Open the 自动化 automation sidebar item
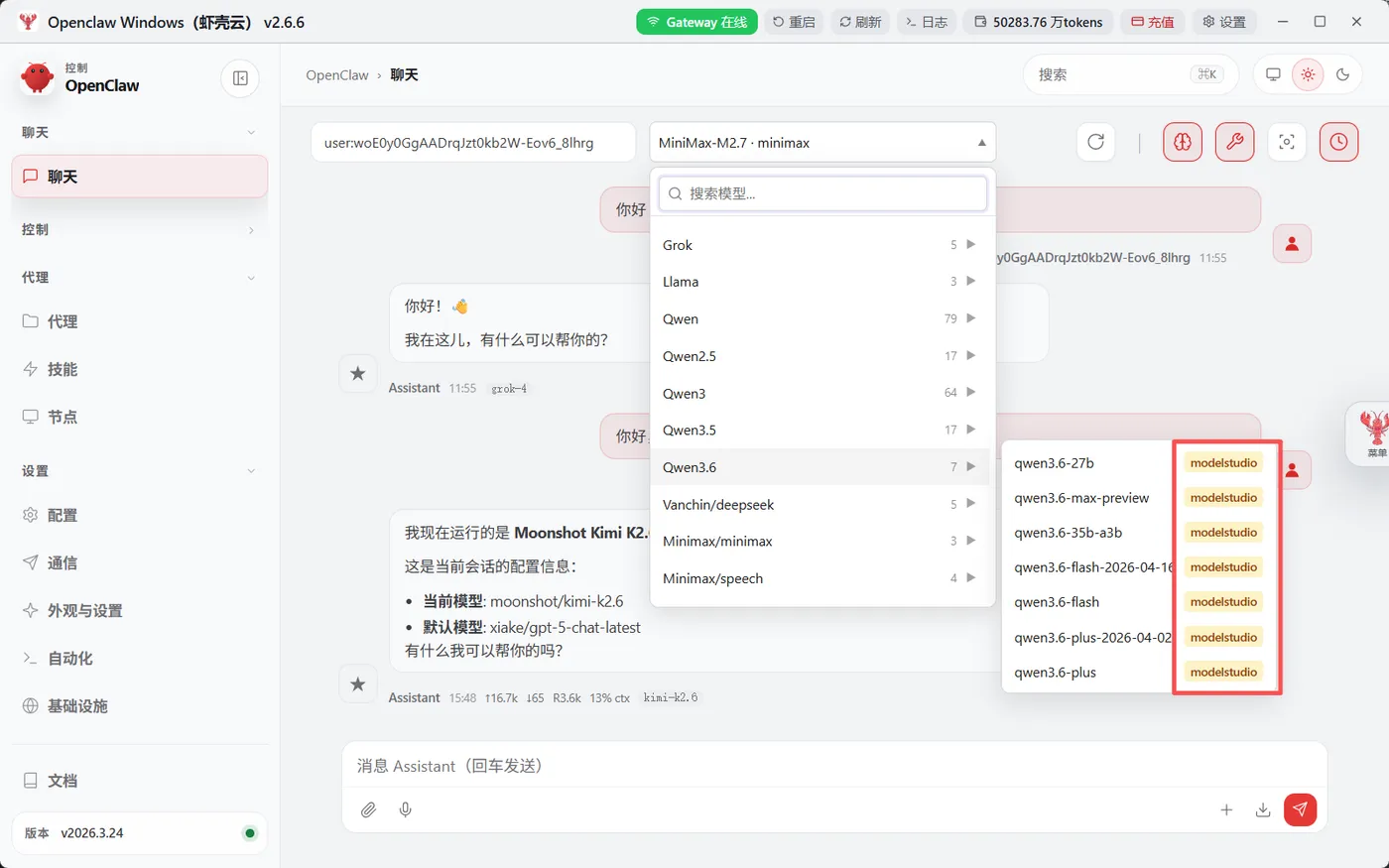 [x=140, y=658]
